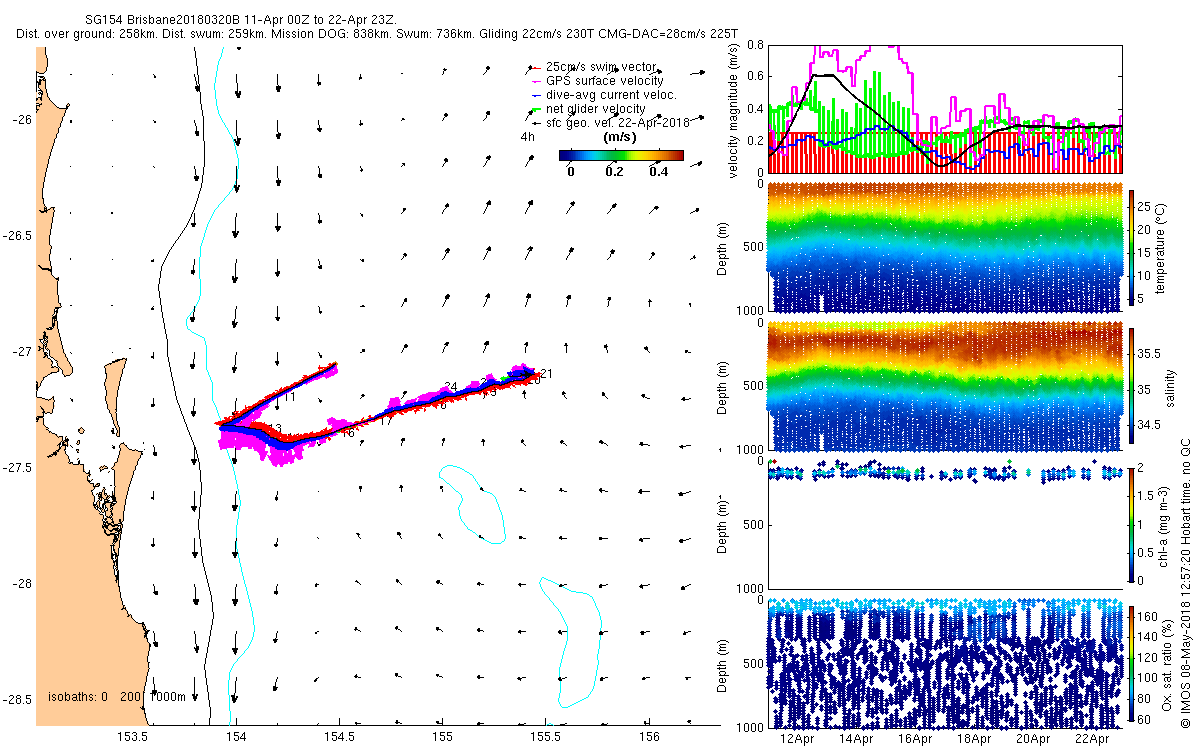
Task: Click day marker '21' at the track's eastern end
Action: tap(546, 374)
